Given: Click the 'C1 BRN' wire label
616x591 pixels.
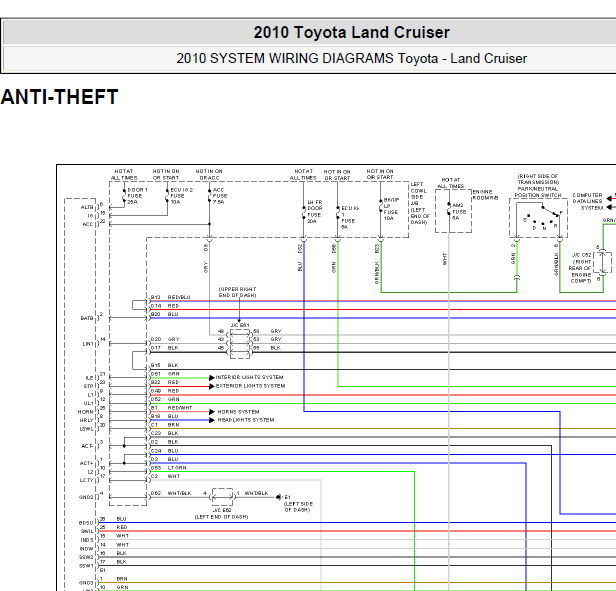Looking at the screenshot, I should click(165, 425).
